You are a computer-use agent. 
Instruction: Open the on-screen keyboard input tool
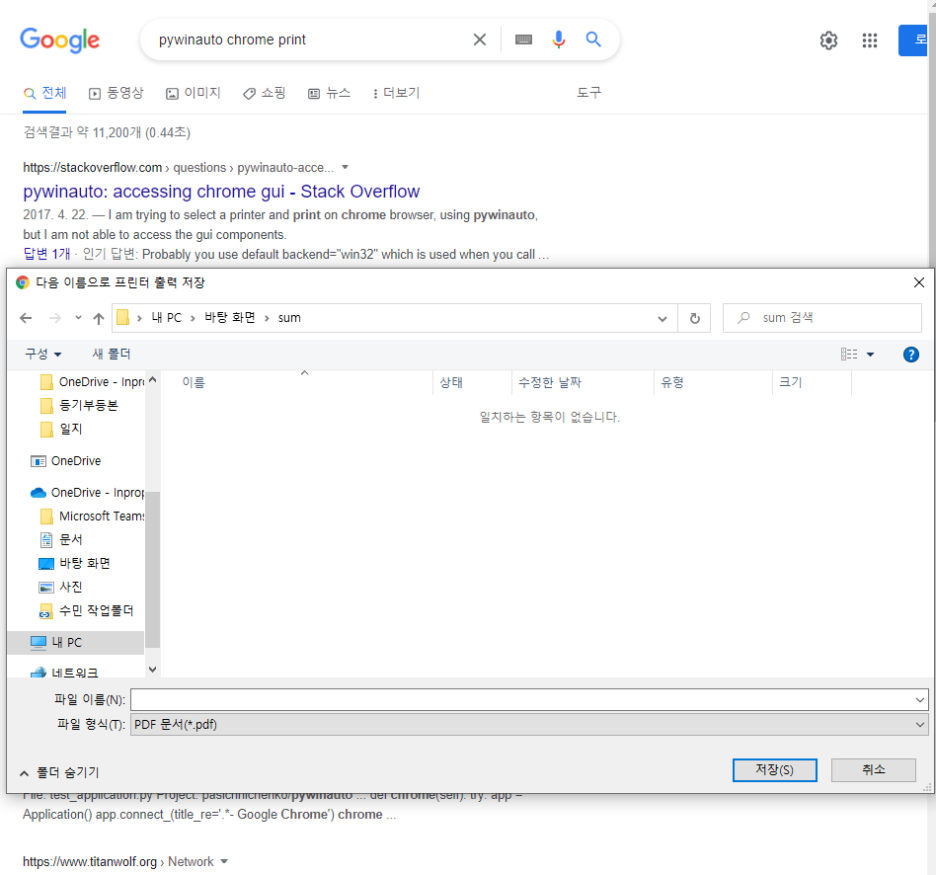click(524, 40)
